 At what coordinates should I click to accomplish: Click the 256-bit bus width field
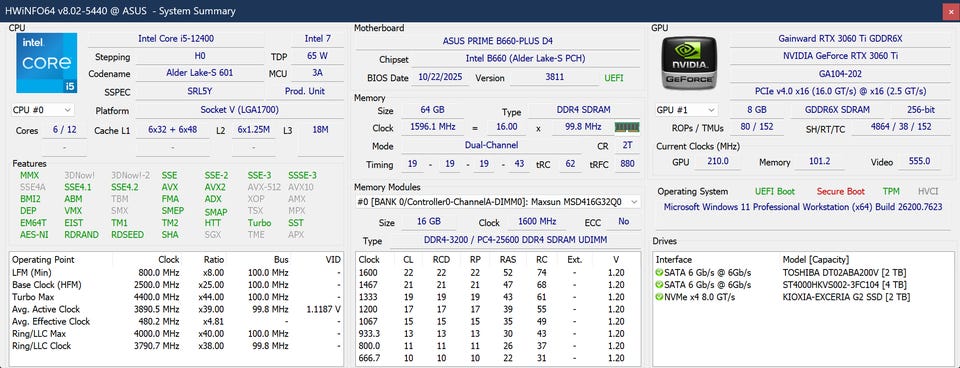coord(920,110)
